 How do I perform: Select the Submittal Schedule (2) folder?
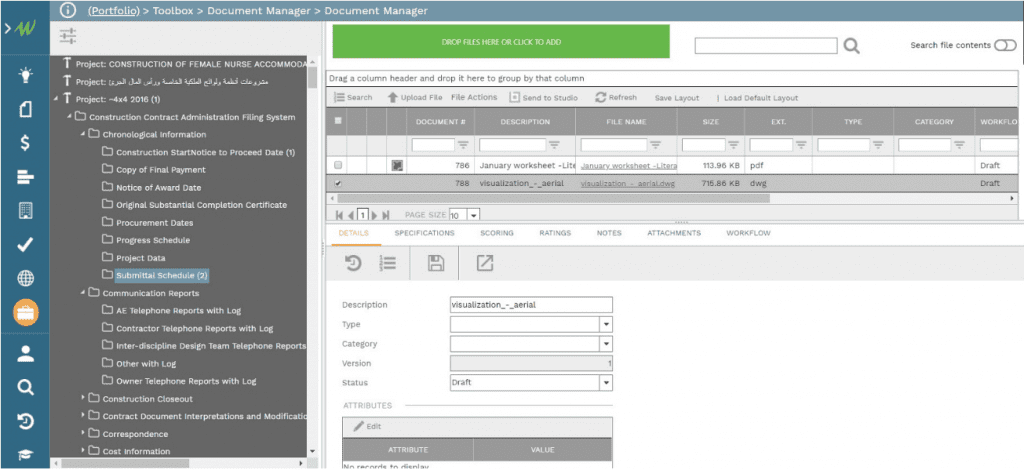161,275
